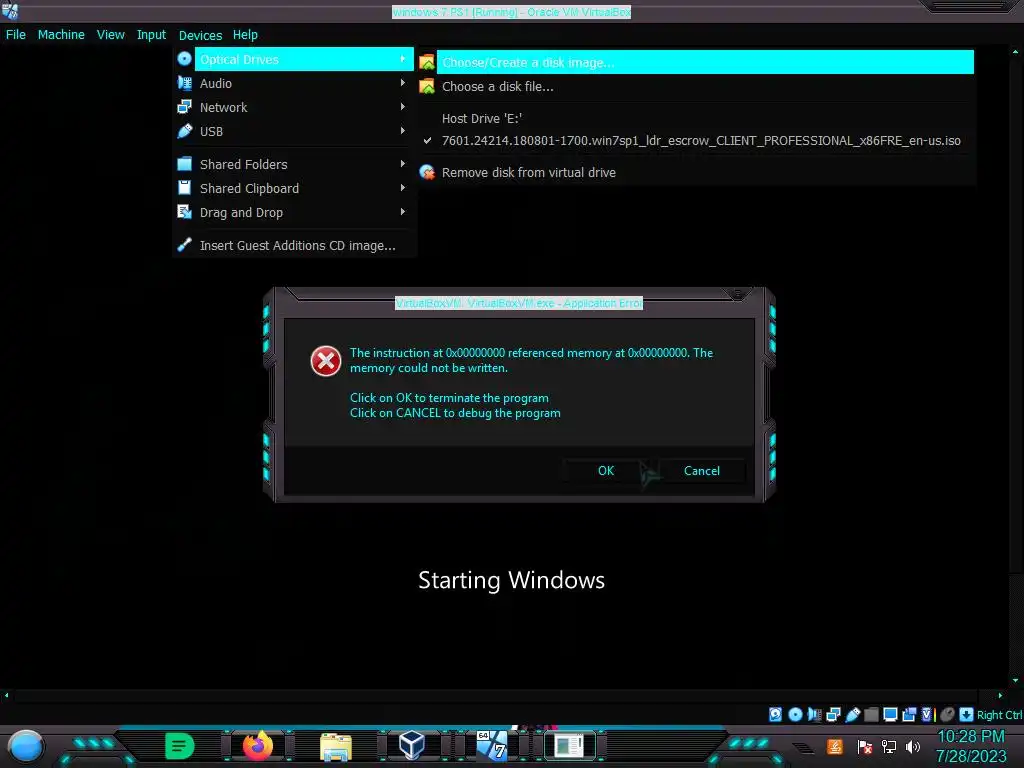Click the Insert Guest Additions wrench icon
Viewport: 1024px width, 768px height.
185,245
